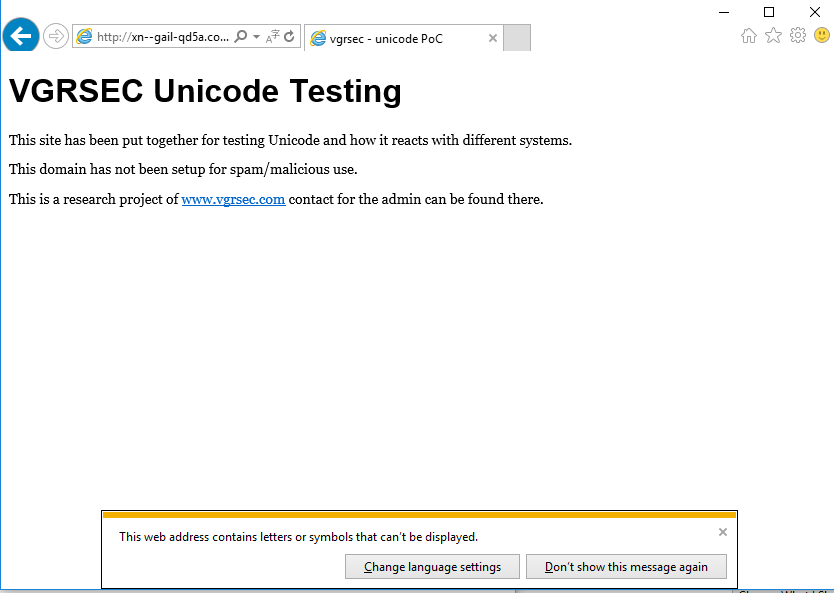Open Favorites star icon
Viewport: 834px width, 593px height.
click(773, 36)
